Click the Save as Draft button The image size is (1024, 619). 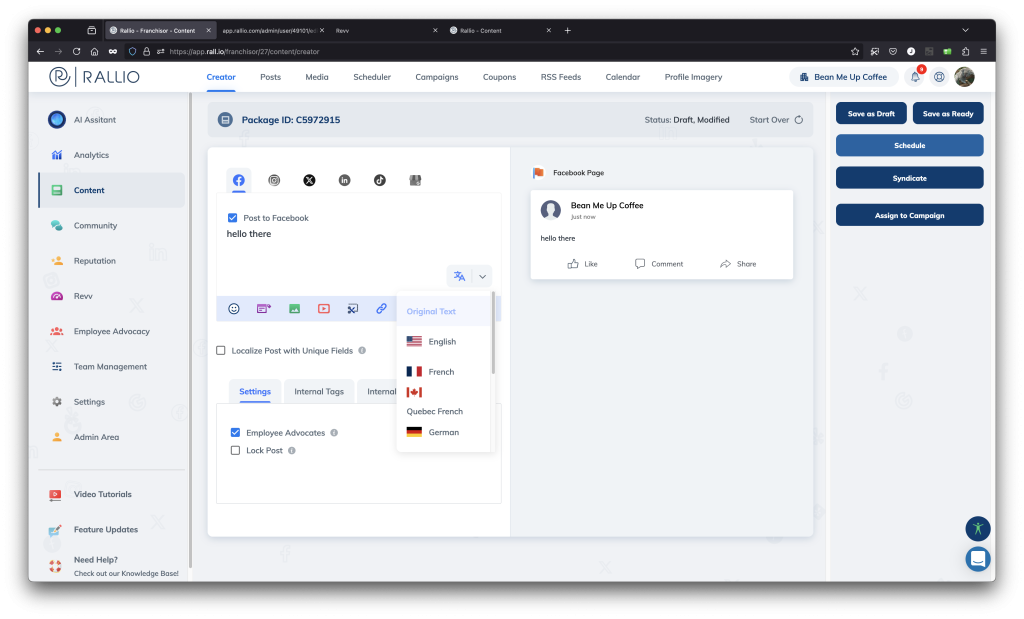point(871,114)
